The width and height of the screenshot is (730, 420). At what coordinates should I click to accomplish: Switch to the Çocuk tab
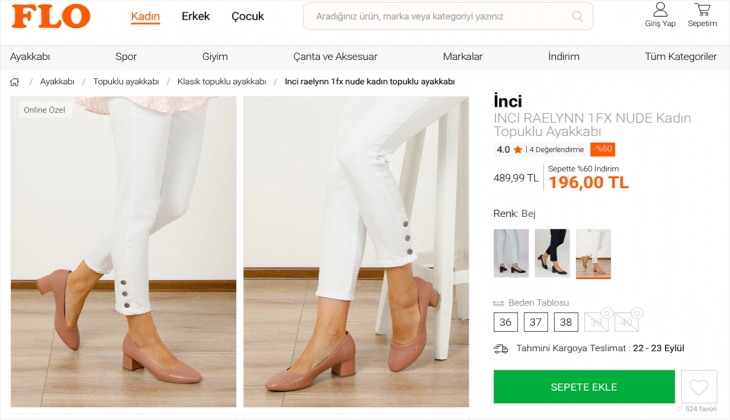247,17
